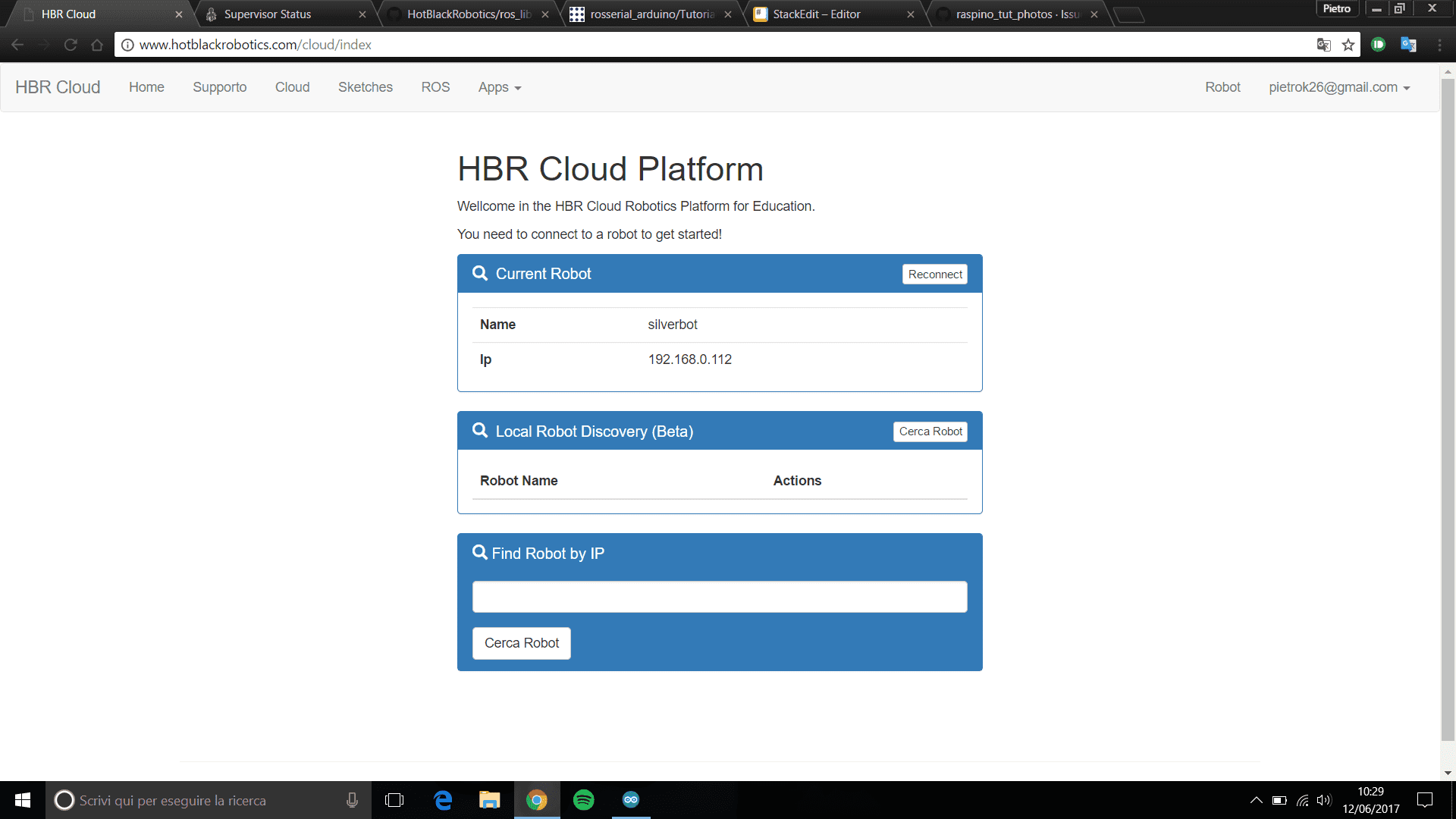
Task: Click the bookmark star icon
Action: coord(1348,45)
